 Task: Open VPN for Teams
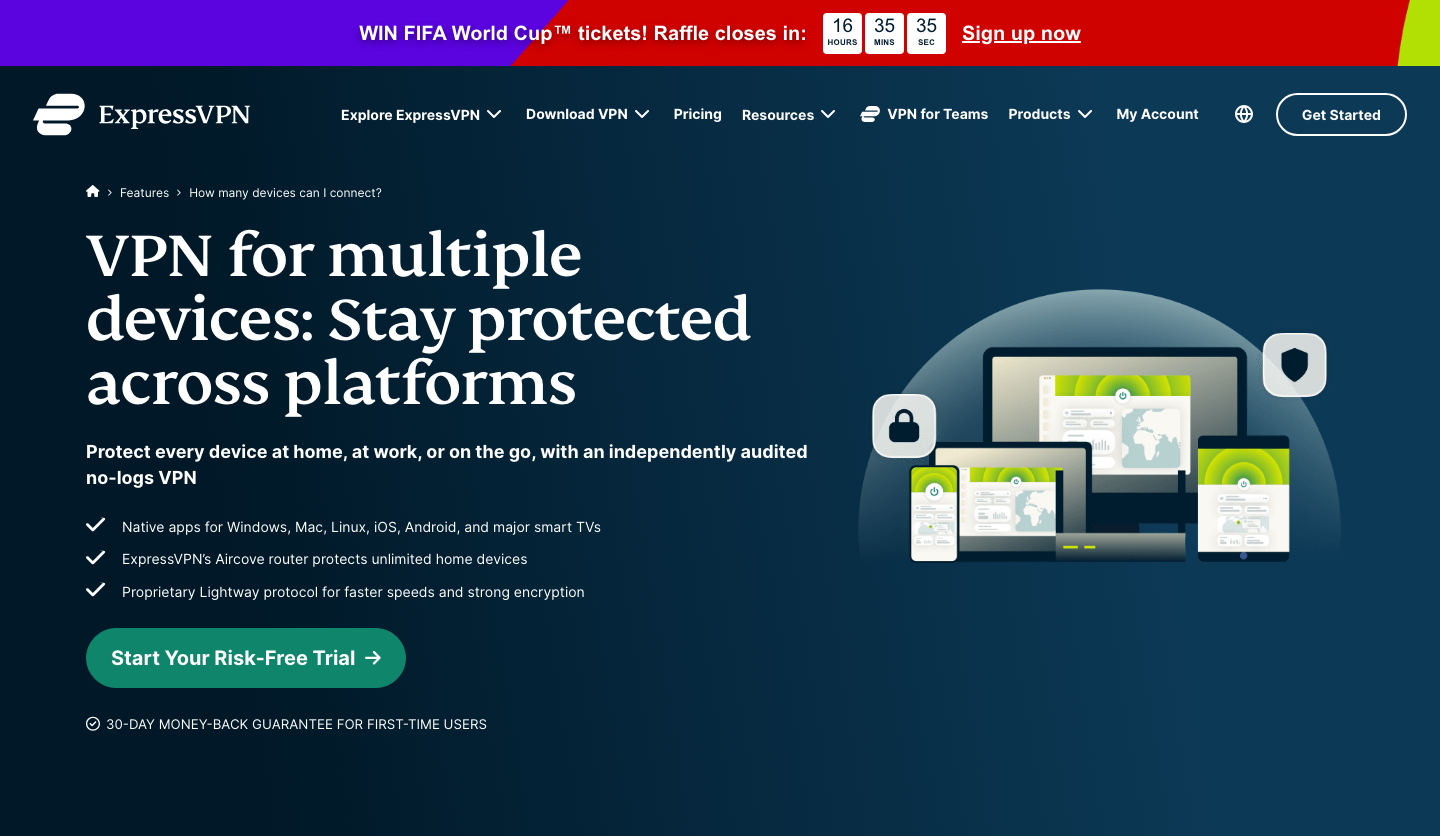click(x=924, y=114)
